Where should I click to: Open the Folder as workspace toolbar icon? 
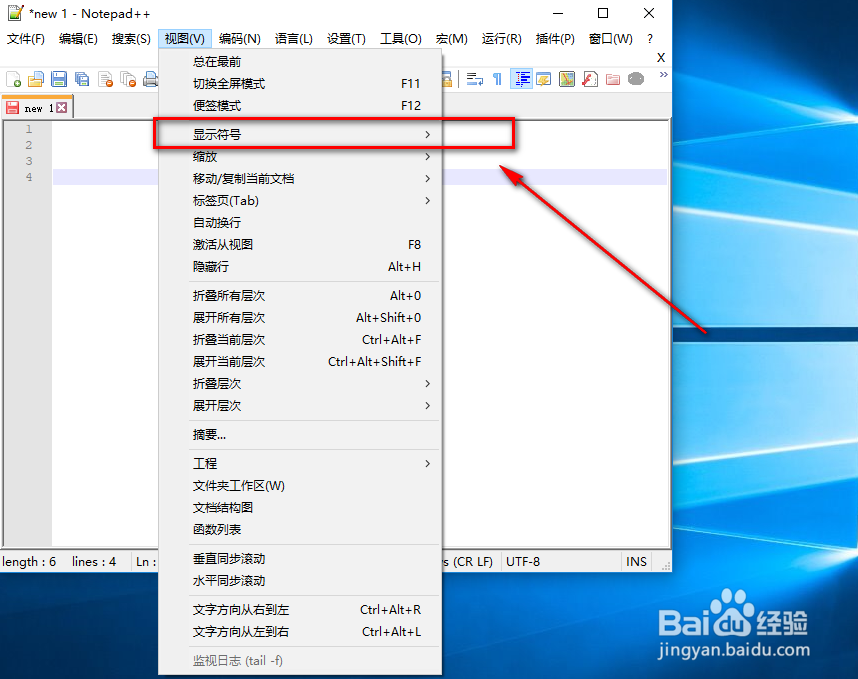tap(613, 79)
